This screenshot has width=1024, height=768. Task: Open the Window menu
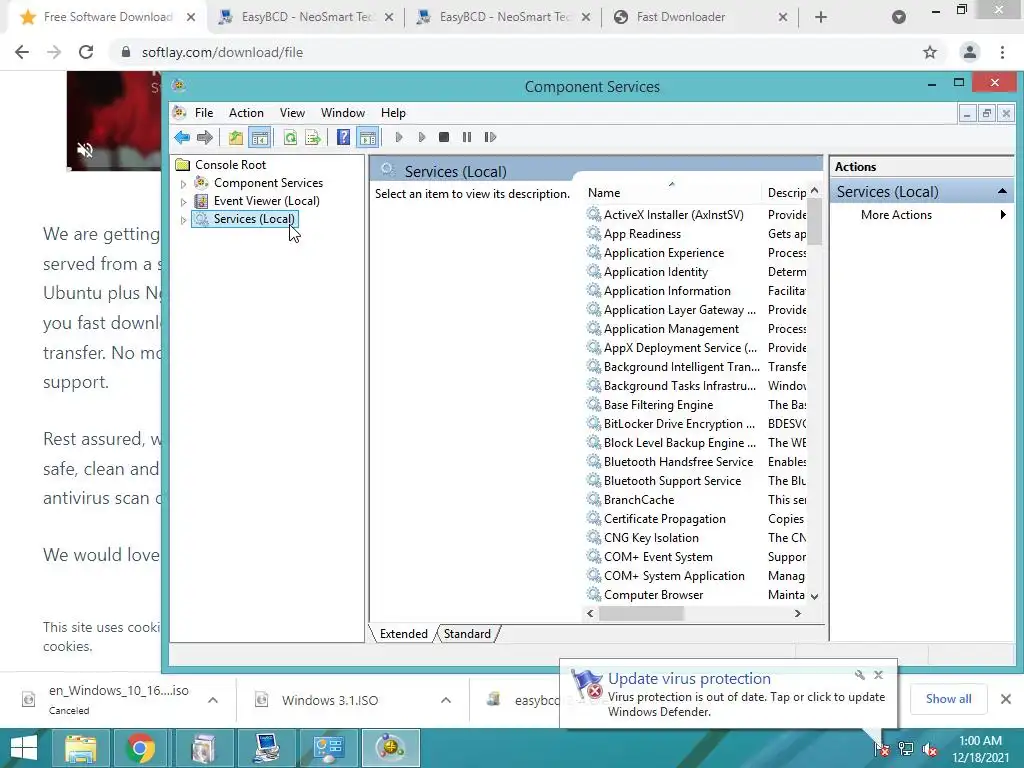343,113
